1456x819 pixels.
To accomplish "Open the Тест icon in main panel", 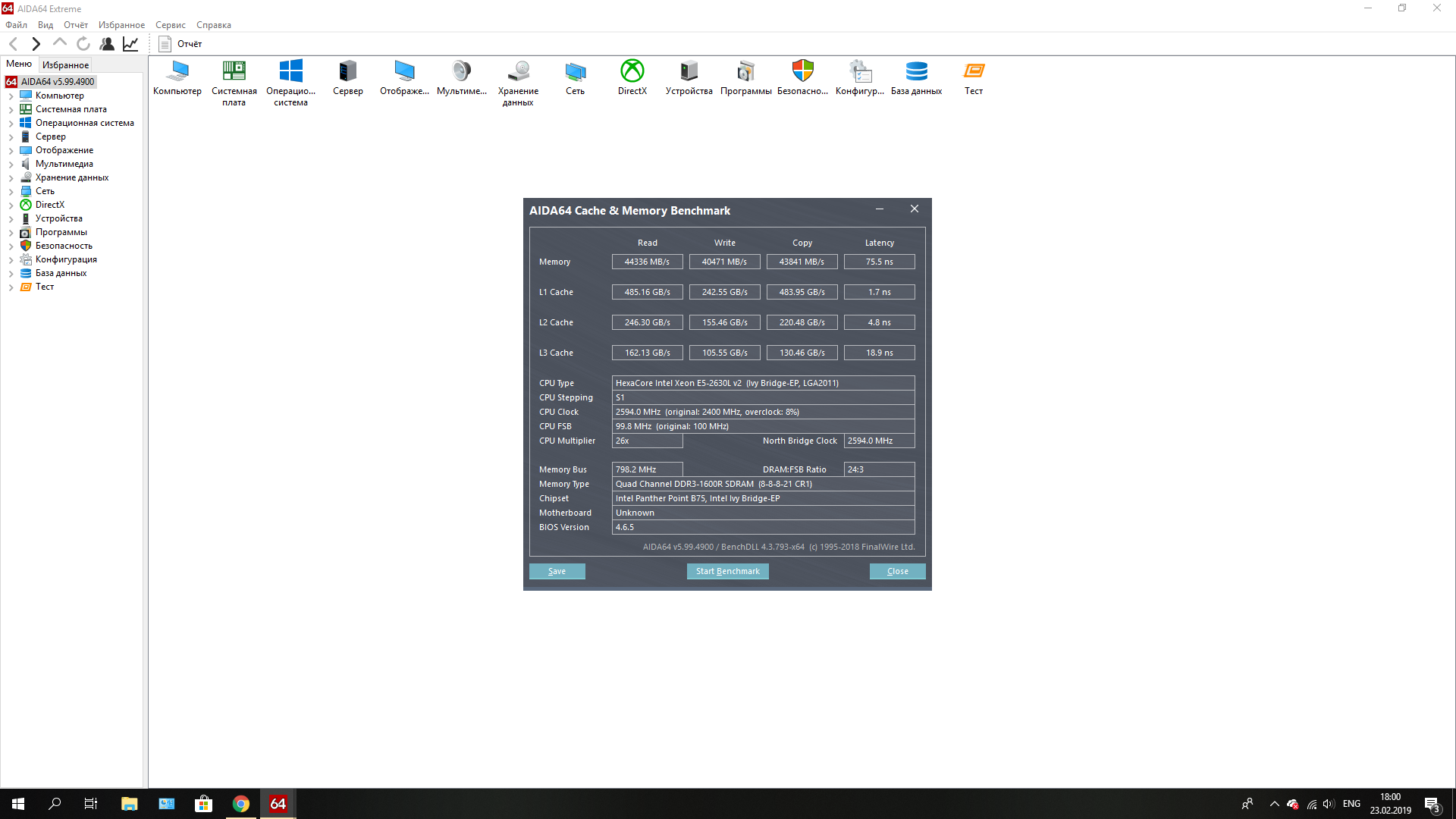I will coord(973,72).
